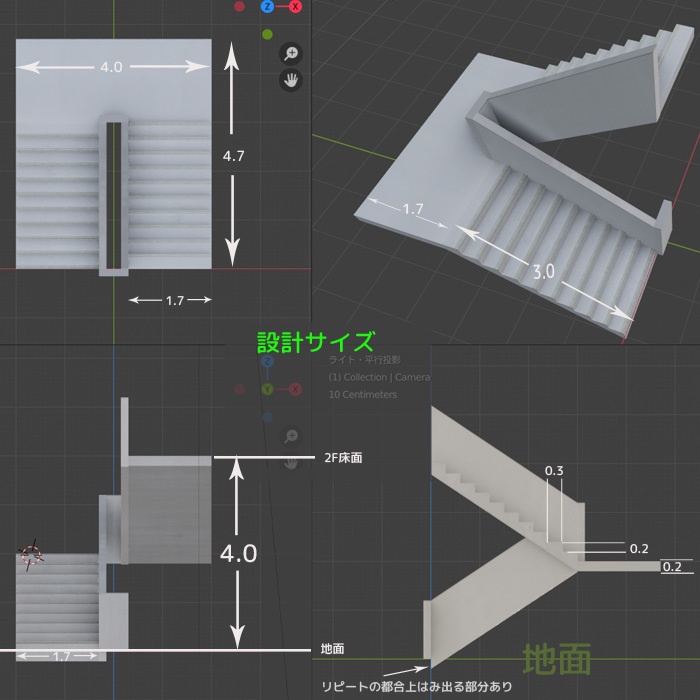Viewport: 700px width, 700px height.
Task: Click the large green 地面 text
Action: point(557,659)
